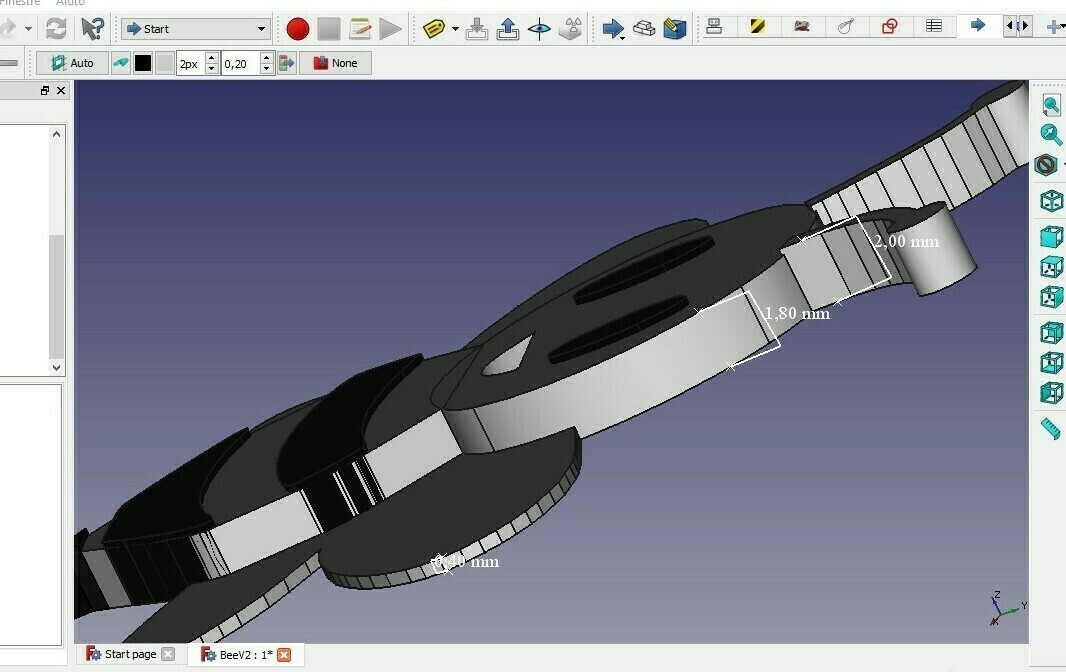Click the None group button
The image size is (1066, 672).
click(x=335, y=63)
